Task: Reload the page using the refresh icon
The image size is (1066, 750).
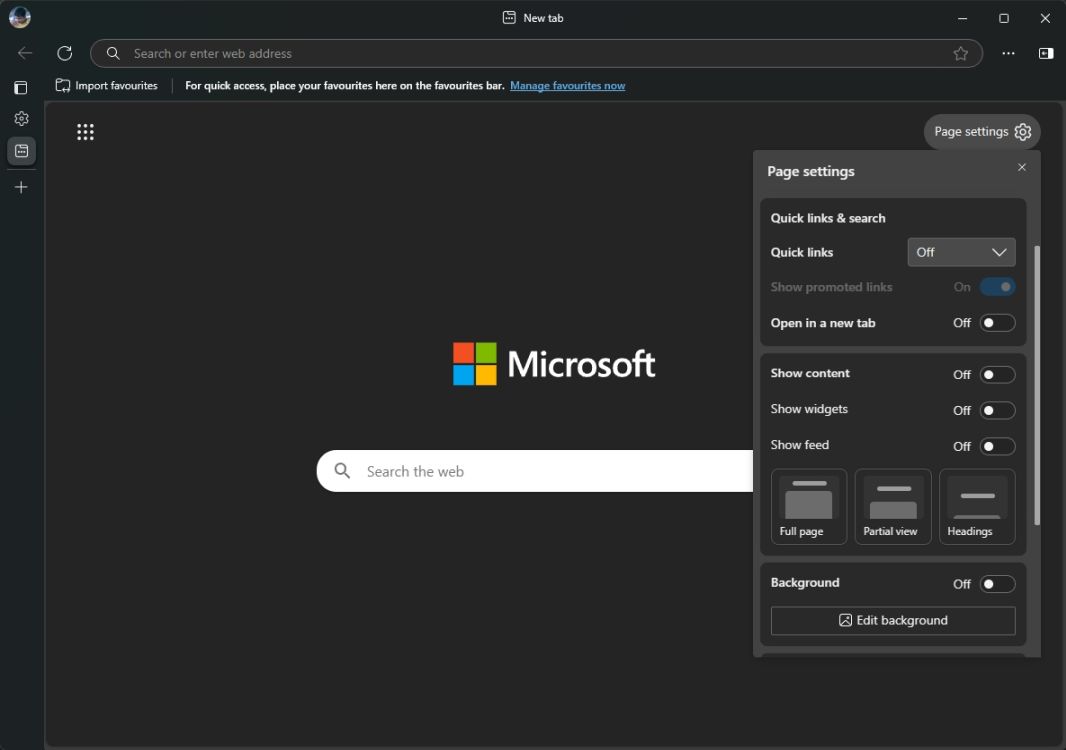Action: (64, 53)
